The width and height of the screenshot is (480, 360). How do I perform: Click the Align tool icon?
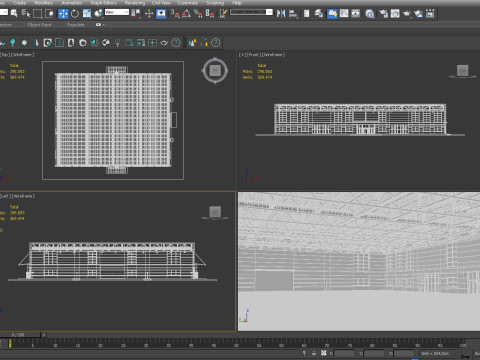click(293, 14)
